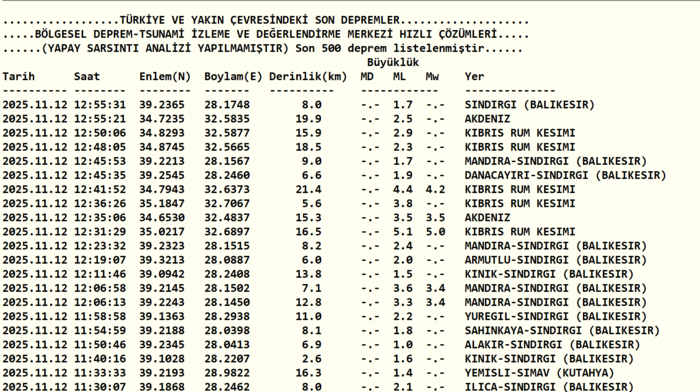700x392 pixels.
Task: Click depth value 21.4
Action: pyautogui.click(x=308, y=189)
